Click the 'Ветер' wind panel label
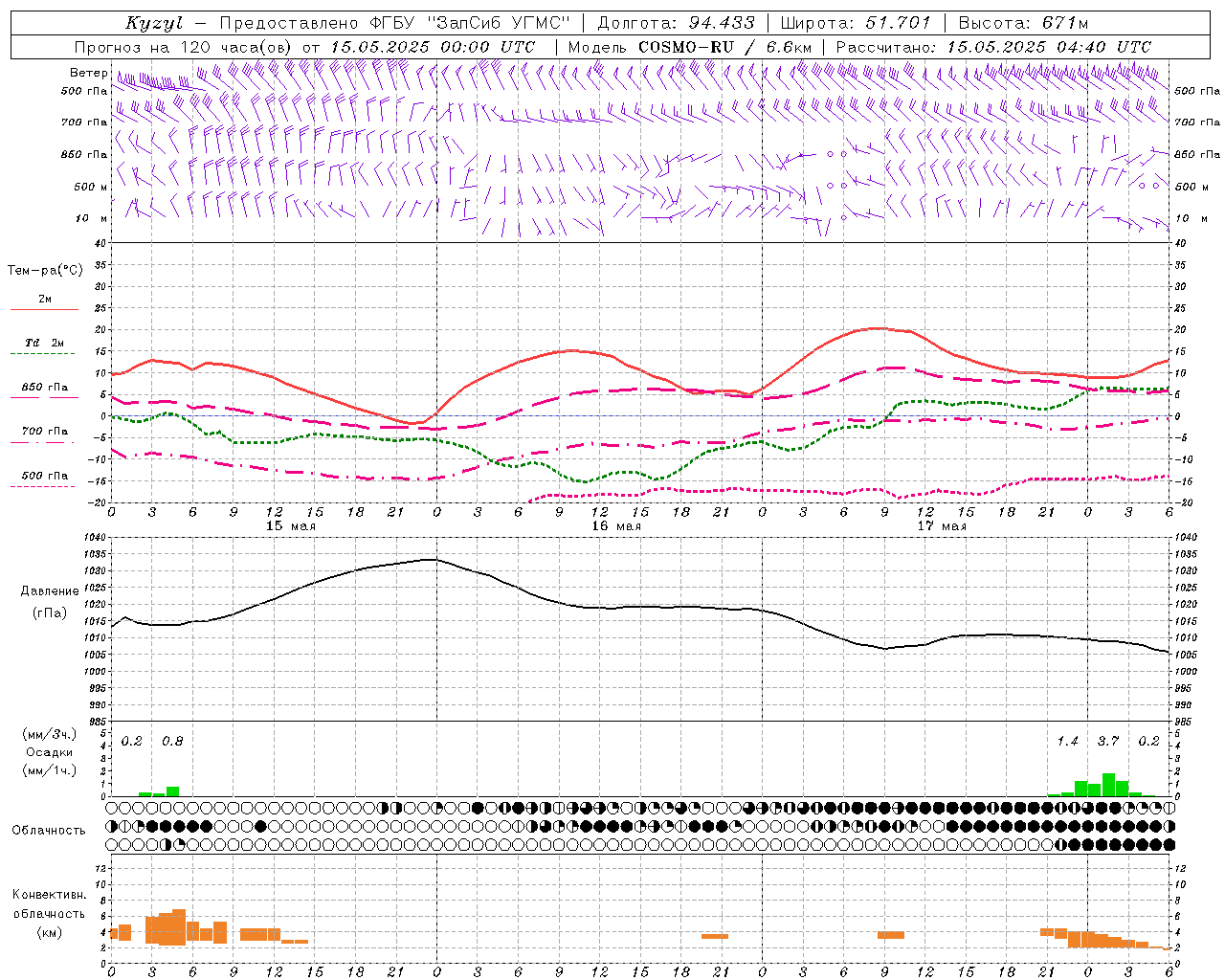The image size is (1225, 980). point(88,73)
